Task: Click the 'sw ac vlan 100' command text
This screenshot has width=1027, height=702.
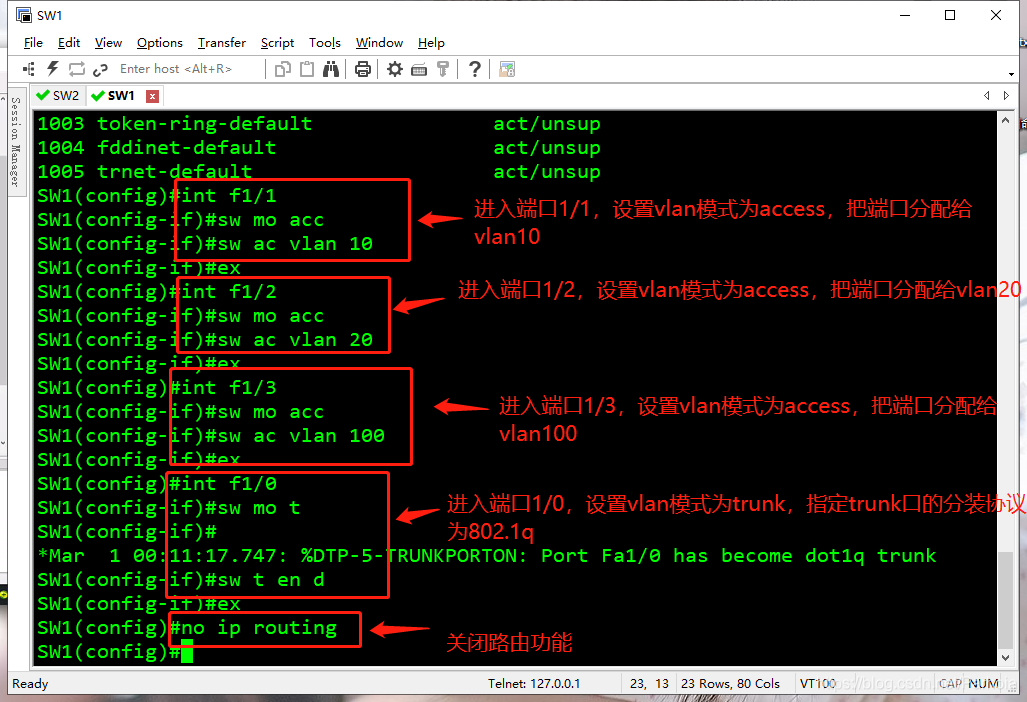Action: tap(301, 435)
